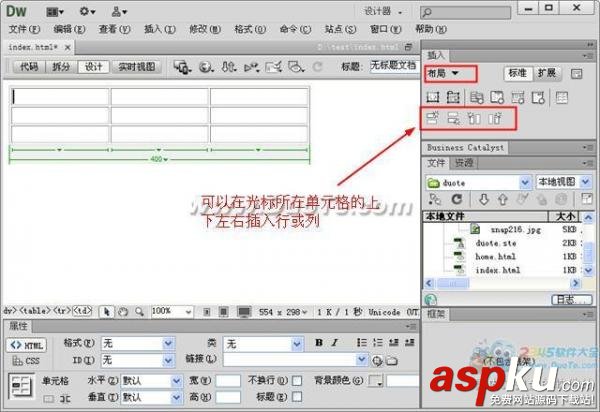Click the 日志 Log button
The image size is (600, 412).
(572, 300)
